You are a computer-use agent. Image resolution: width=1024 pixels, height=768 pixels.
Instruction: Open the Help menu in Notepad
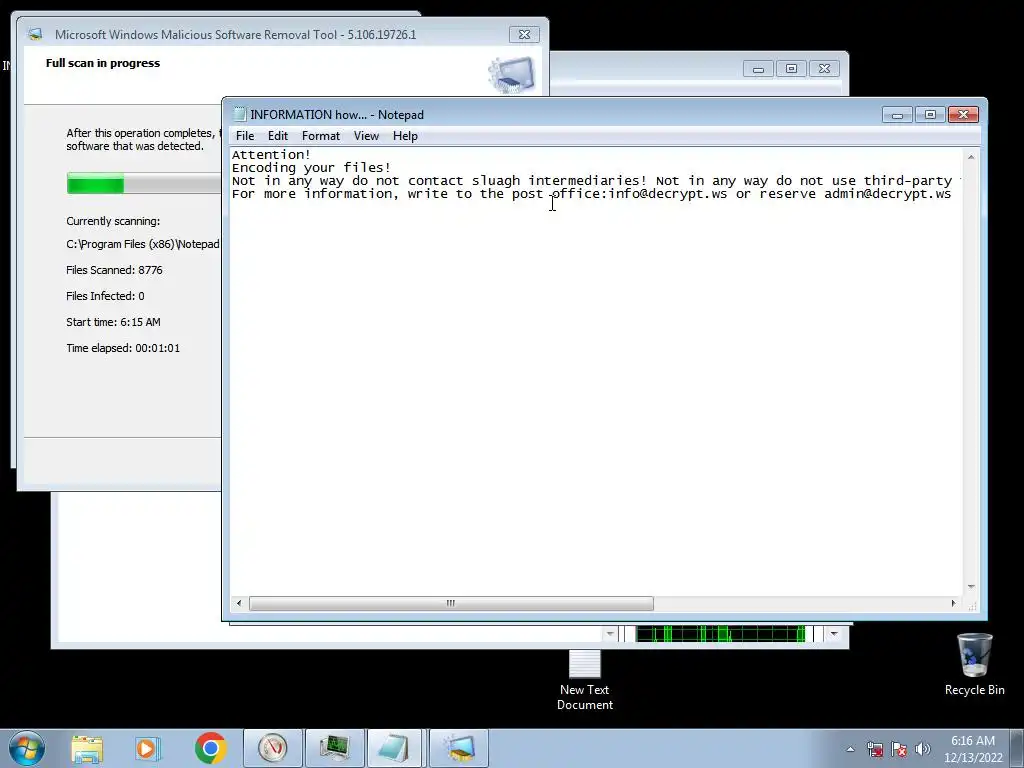click(x=405, y=136)
